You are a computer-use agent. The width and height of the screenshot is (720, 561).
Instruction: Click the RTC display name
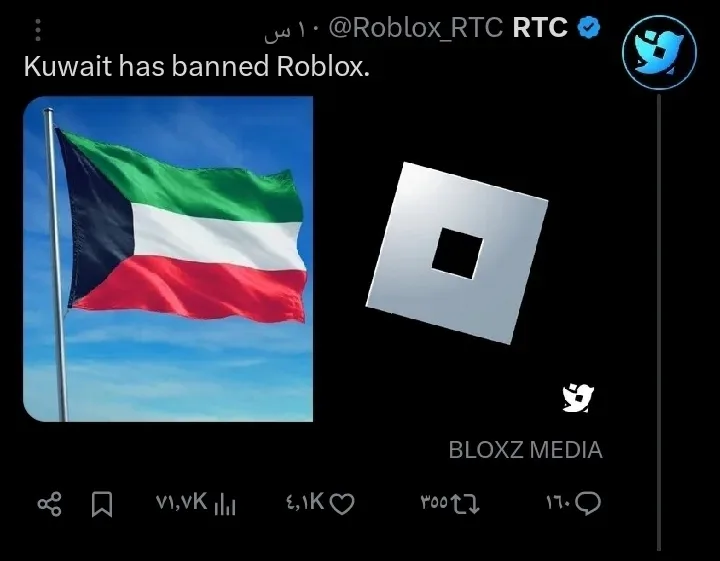click(x=540, y=28)
